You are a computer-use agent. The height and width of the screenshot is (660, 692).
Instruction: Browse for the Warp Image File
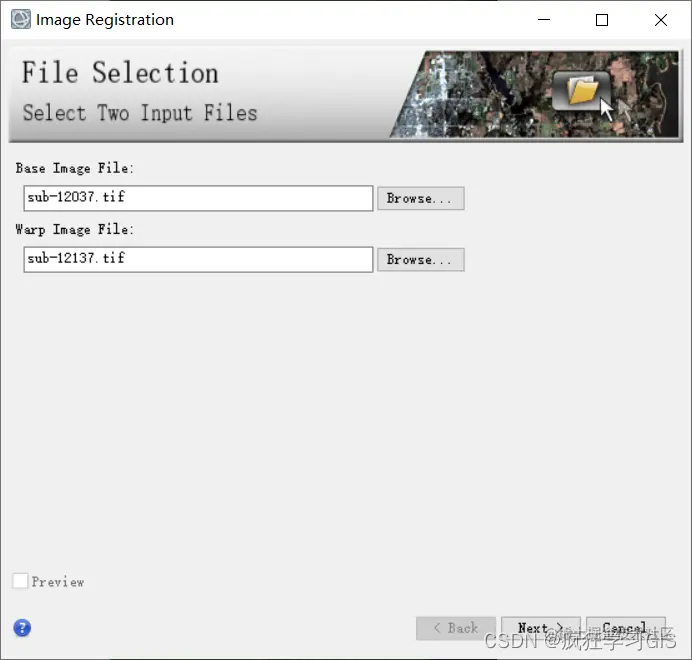point(421,260)
